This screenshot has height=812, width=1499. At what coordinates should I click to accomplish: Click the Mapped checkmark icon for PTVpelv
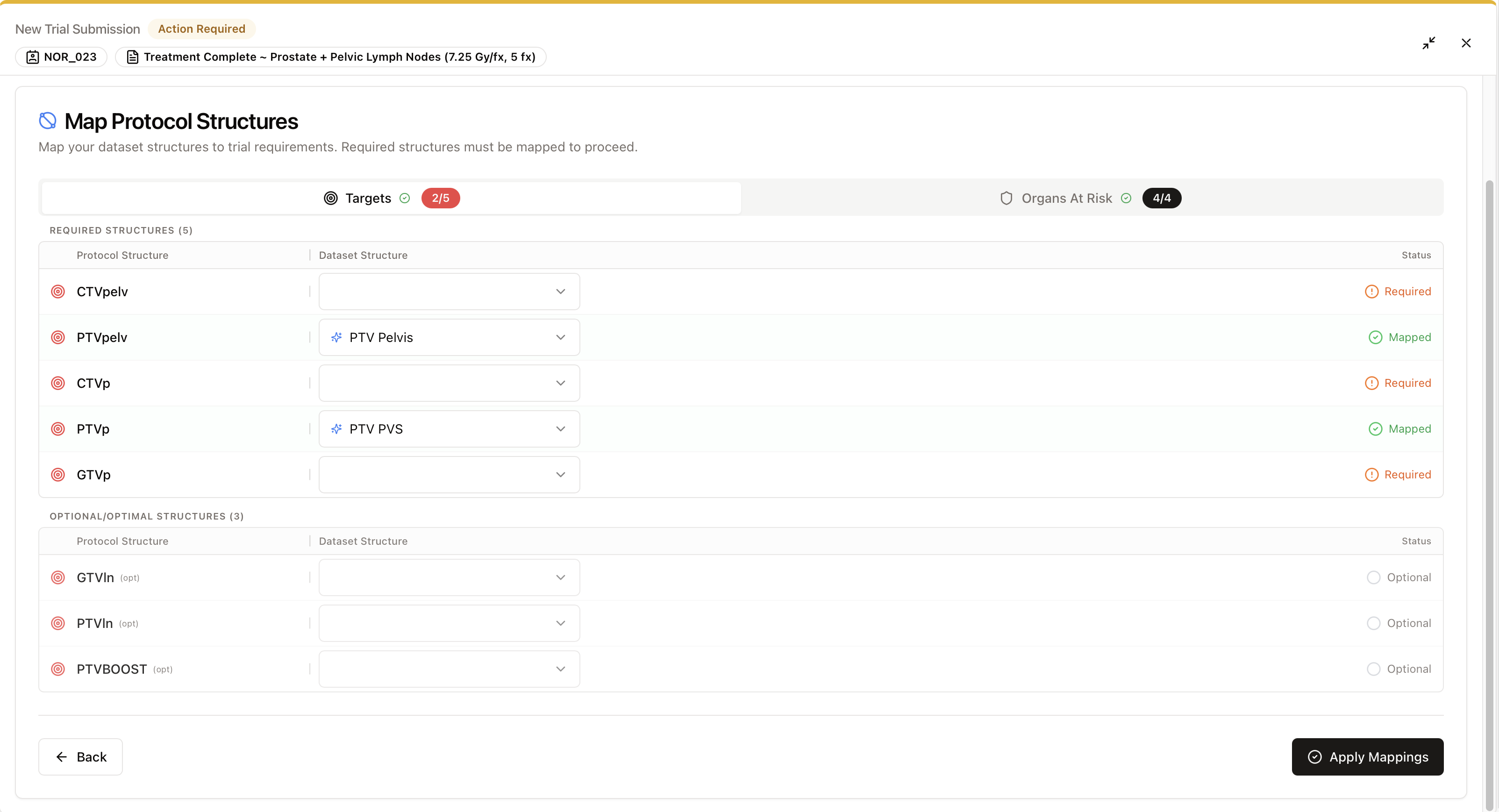pos(1376,337)
